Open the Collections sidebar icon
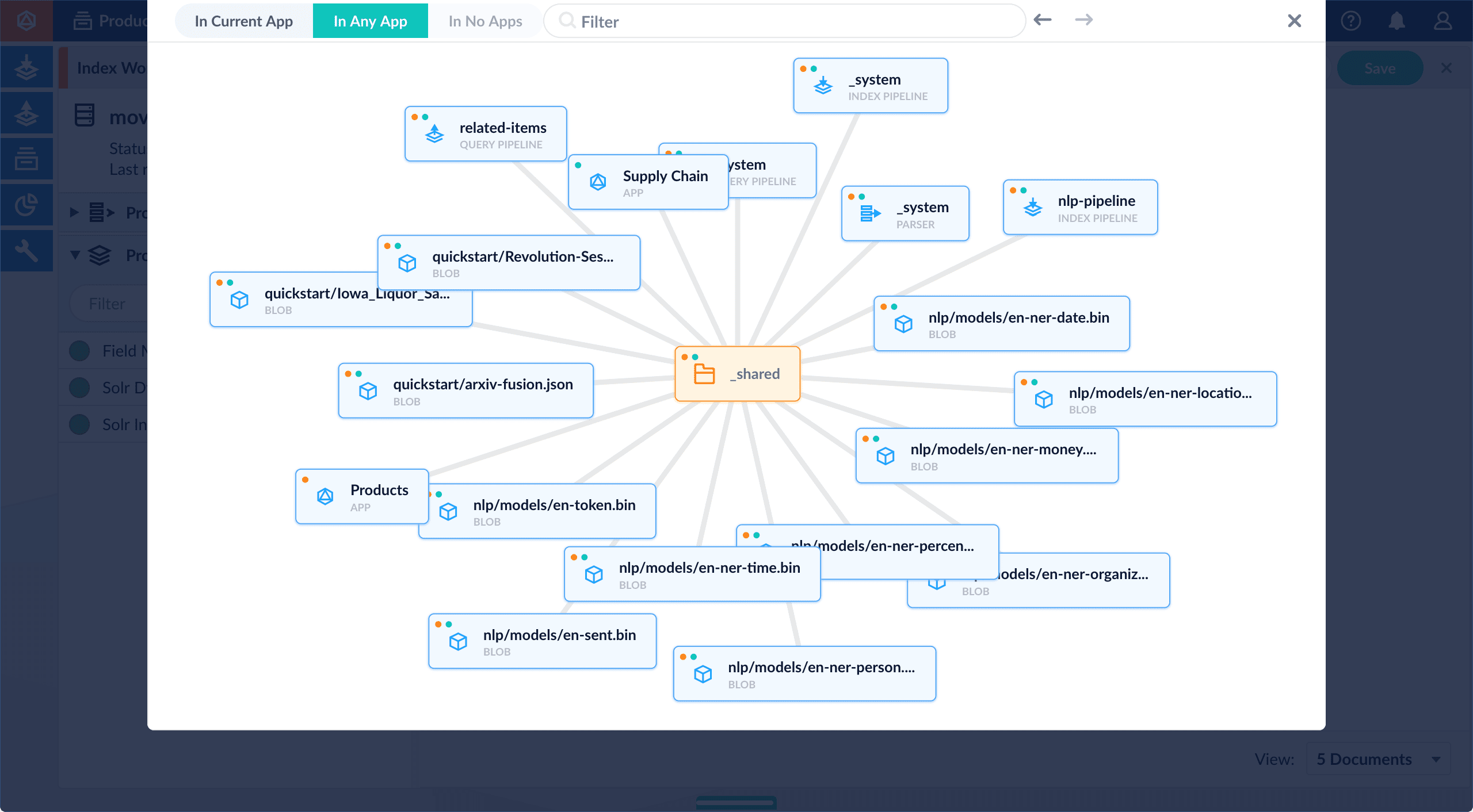The width and height of the screenshot is (1473, 812). (x=26, y=159)
